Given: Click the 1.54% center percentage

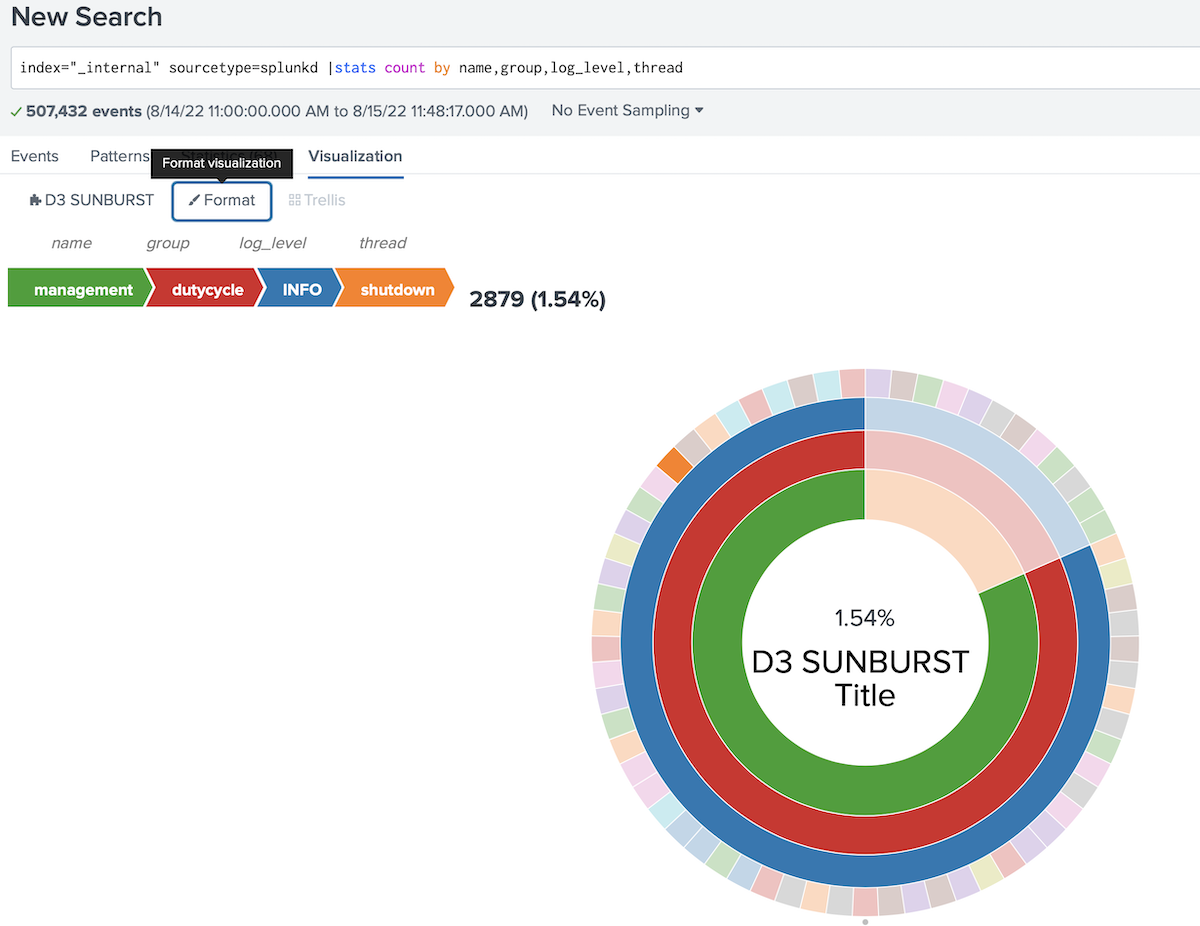Looking at the screenshot, I should [865, 618].
